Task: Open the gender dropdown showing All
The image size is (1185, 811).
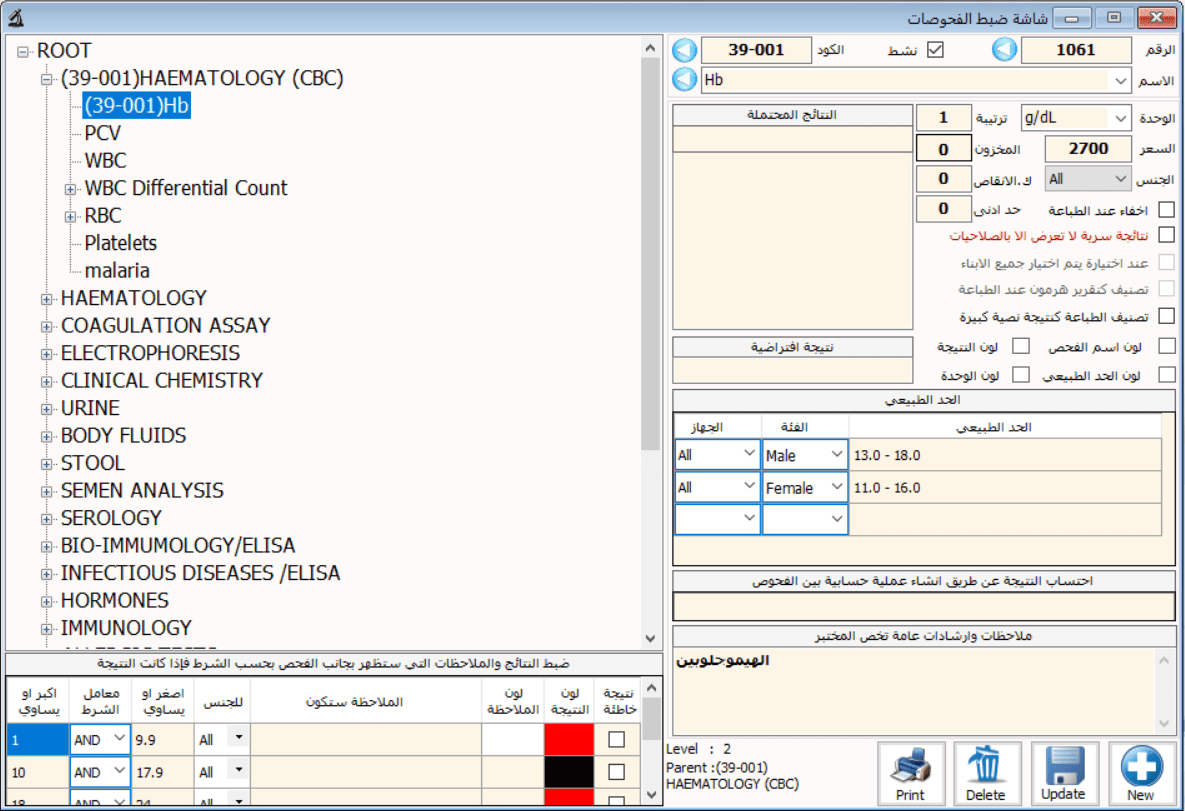Action: click(x=1119, y=179)
